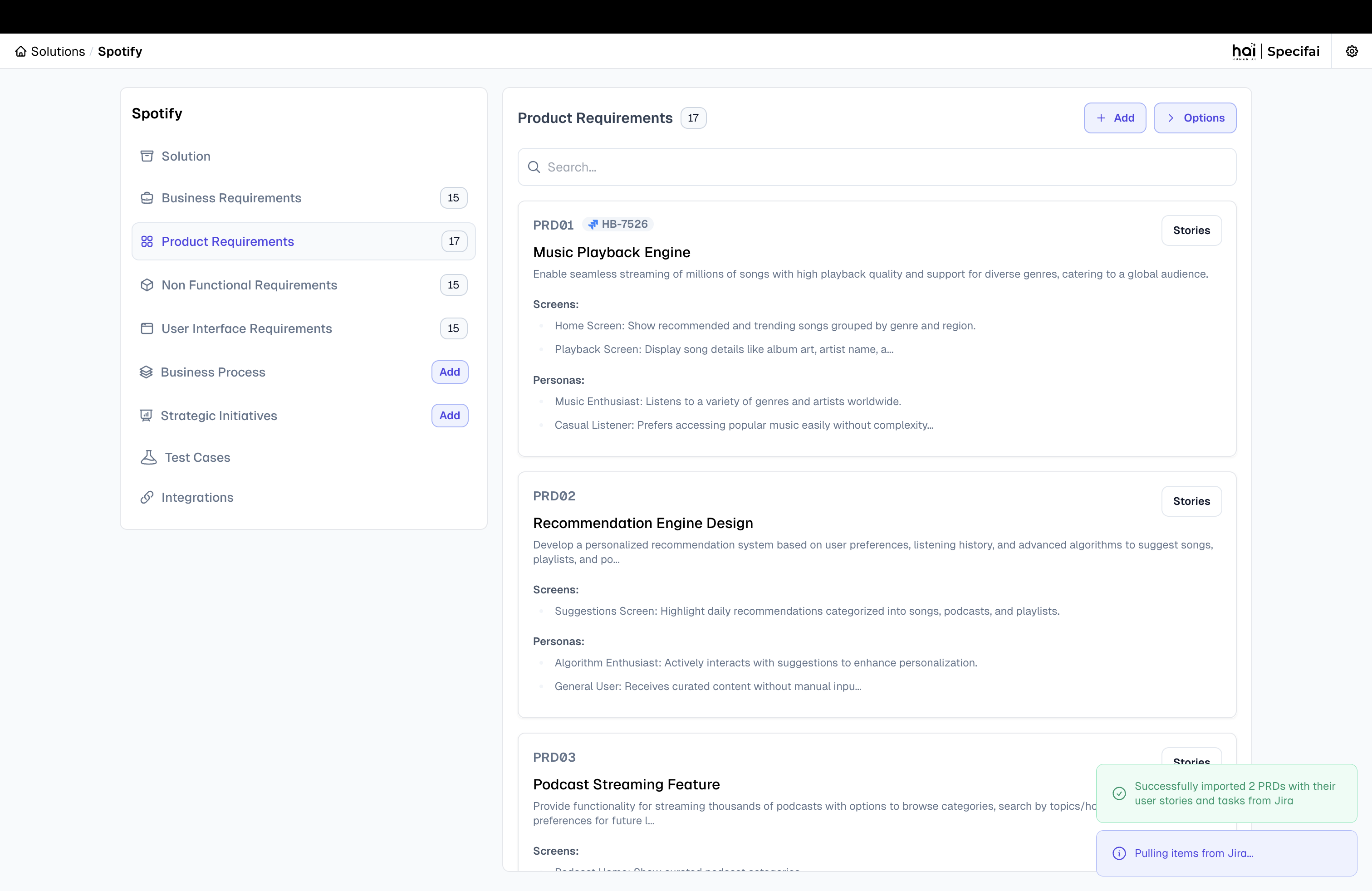Add a new product requirement

pos(1115,118)
